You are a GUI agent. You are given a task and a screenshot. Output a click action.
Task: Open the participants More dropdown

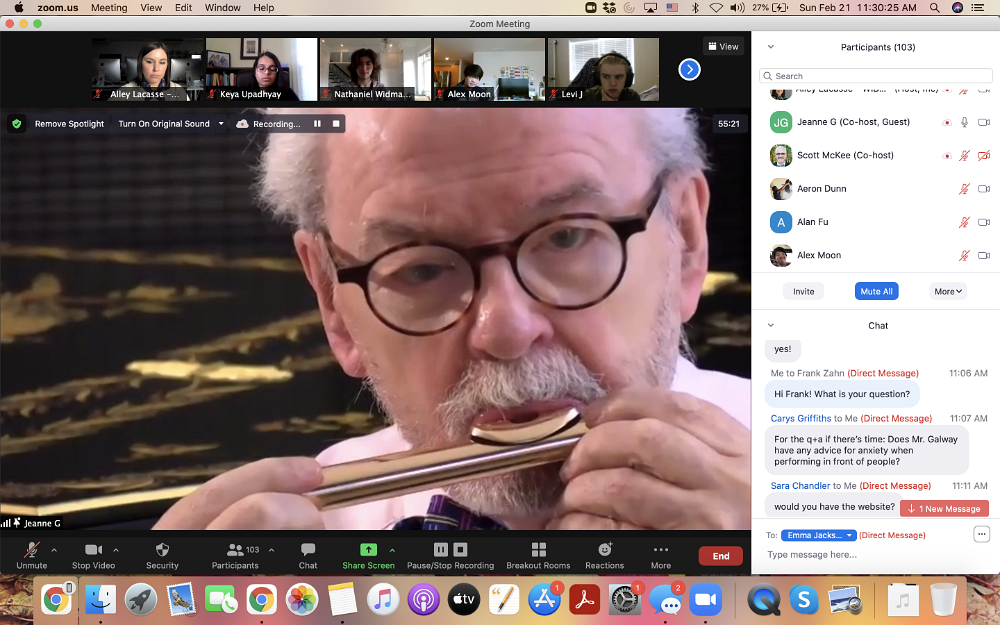(x=948, y=291)
